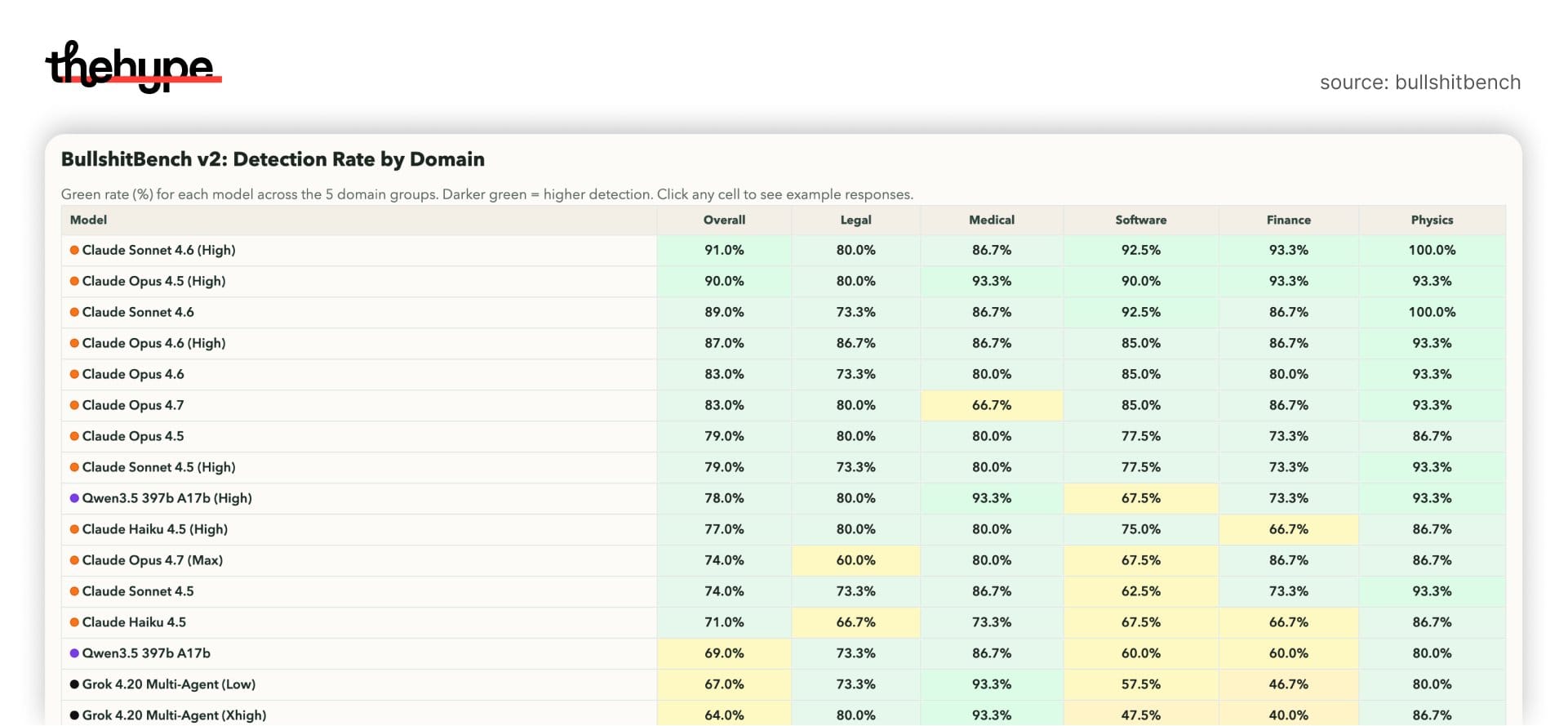Image resolution: width=1568 pixels, height=726 pixels.
Task: Sort by the Physics column header
Action: (x=1432, y=220)
